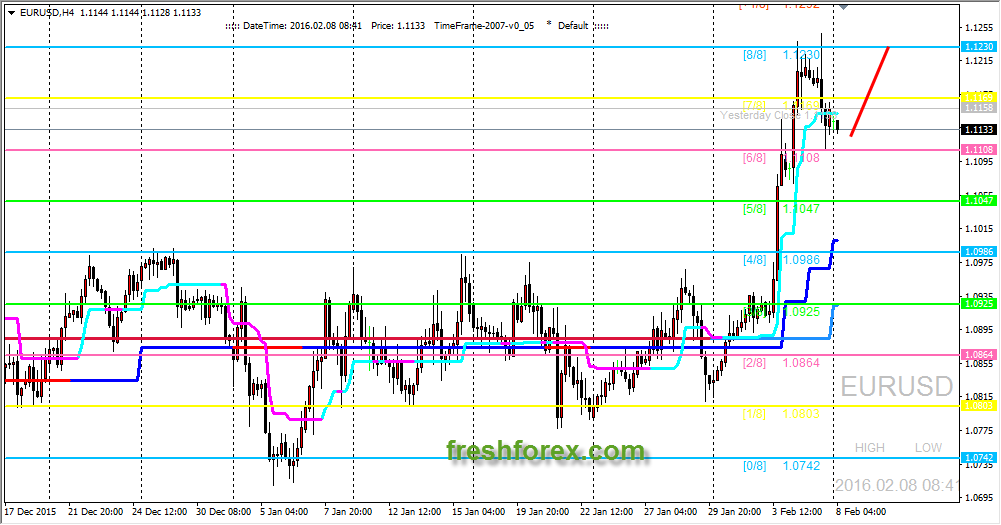Image resolution: width=1001 pixels, height=525 pixels.
Task: Click the 12 Jan 12:00 time axis label
Action: (414, 512)
